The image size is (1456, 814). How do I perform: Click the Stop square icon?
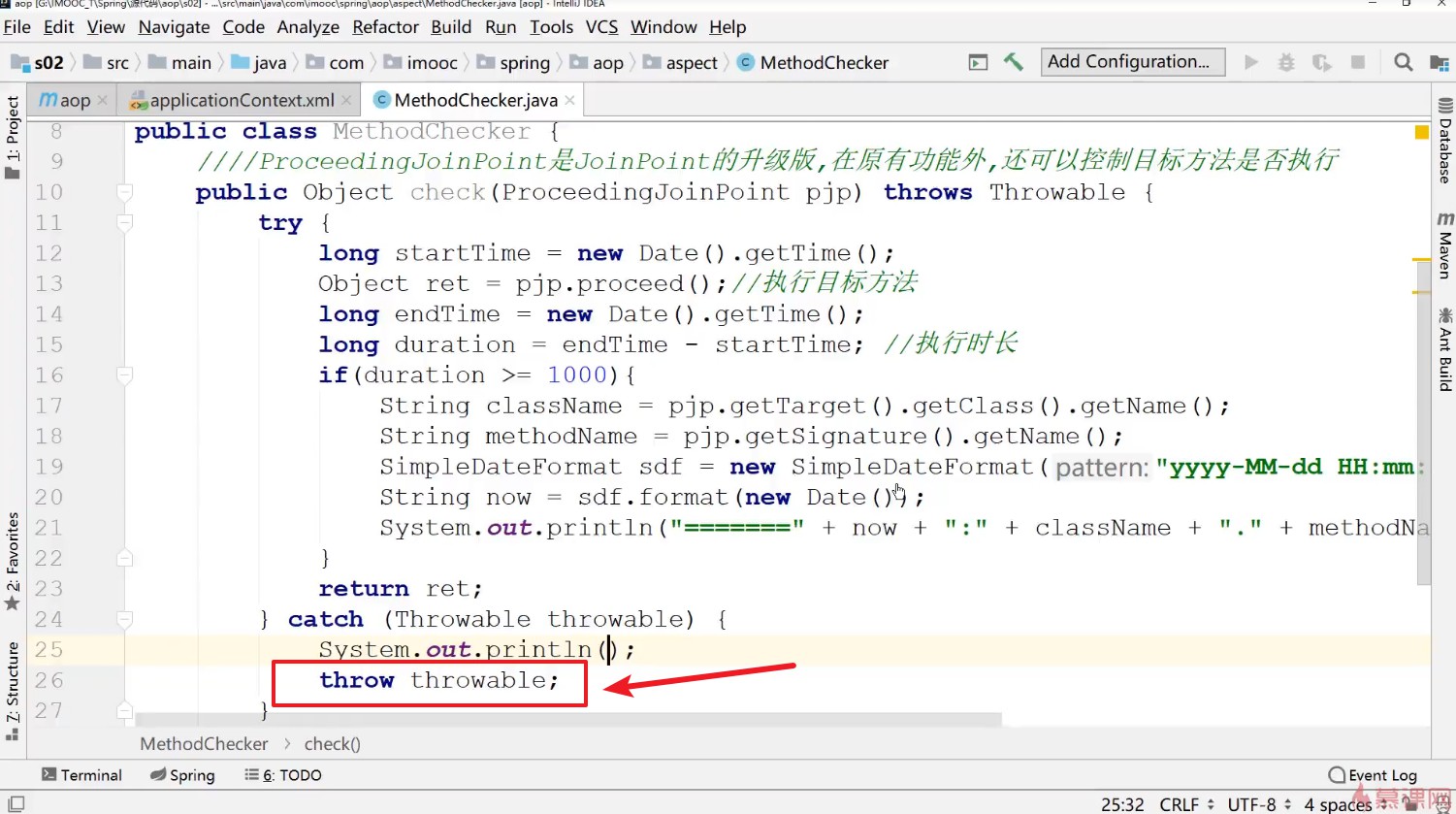(x=1358, y=62)
